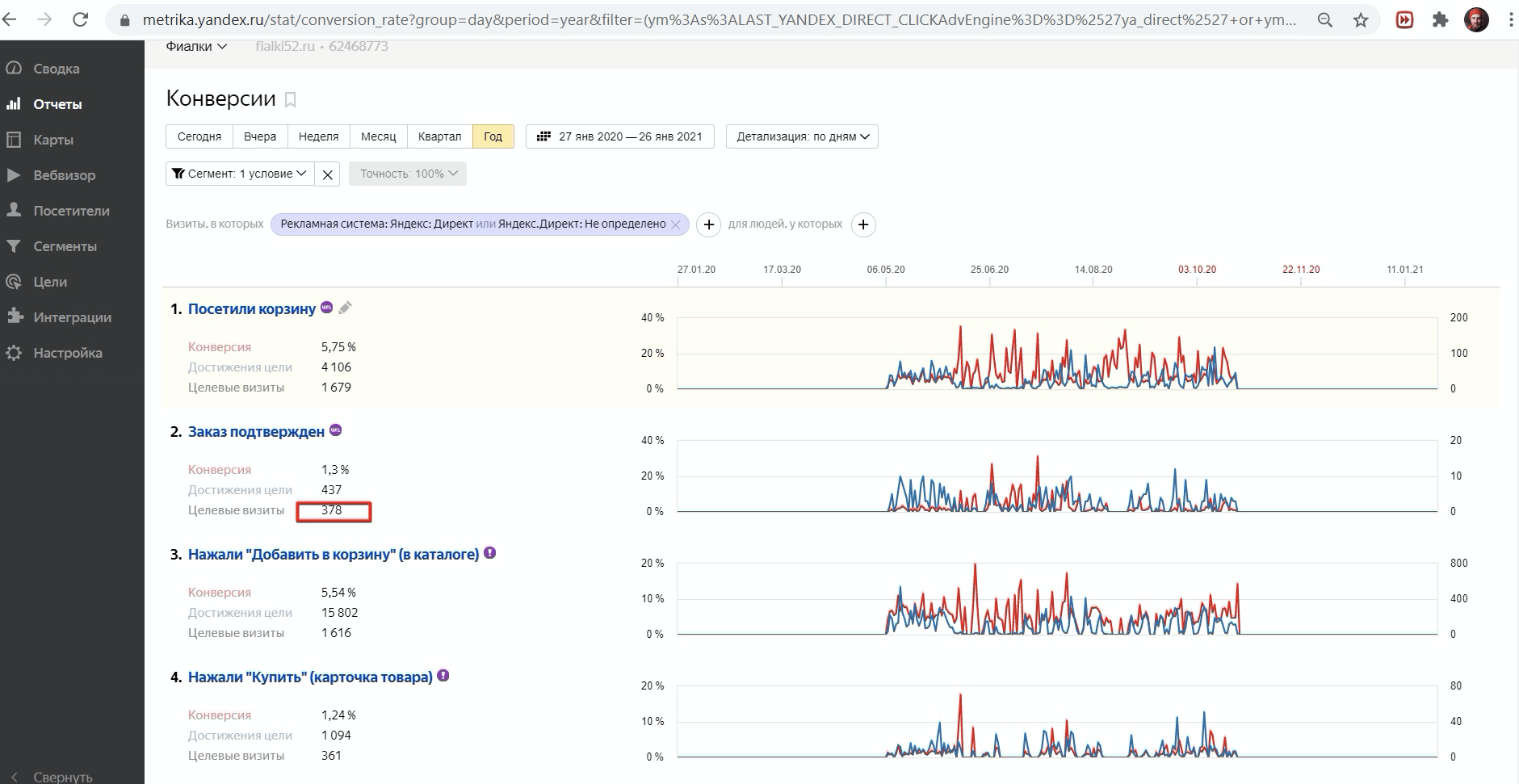Screen dimensions: 1519x784
Task: Add a people condition using plus button
Action: tap(863, 224)
